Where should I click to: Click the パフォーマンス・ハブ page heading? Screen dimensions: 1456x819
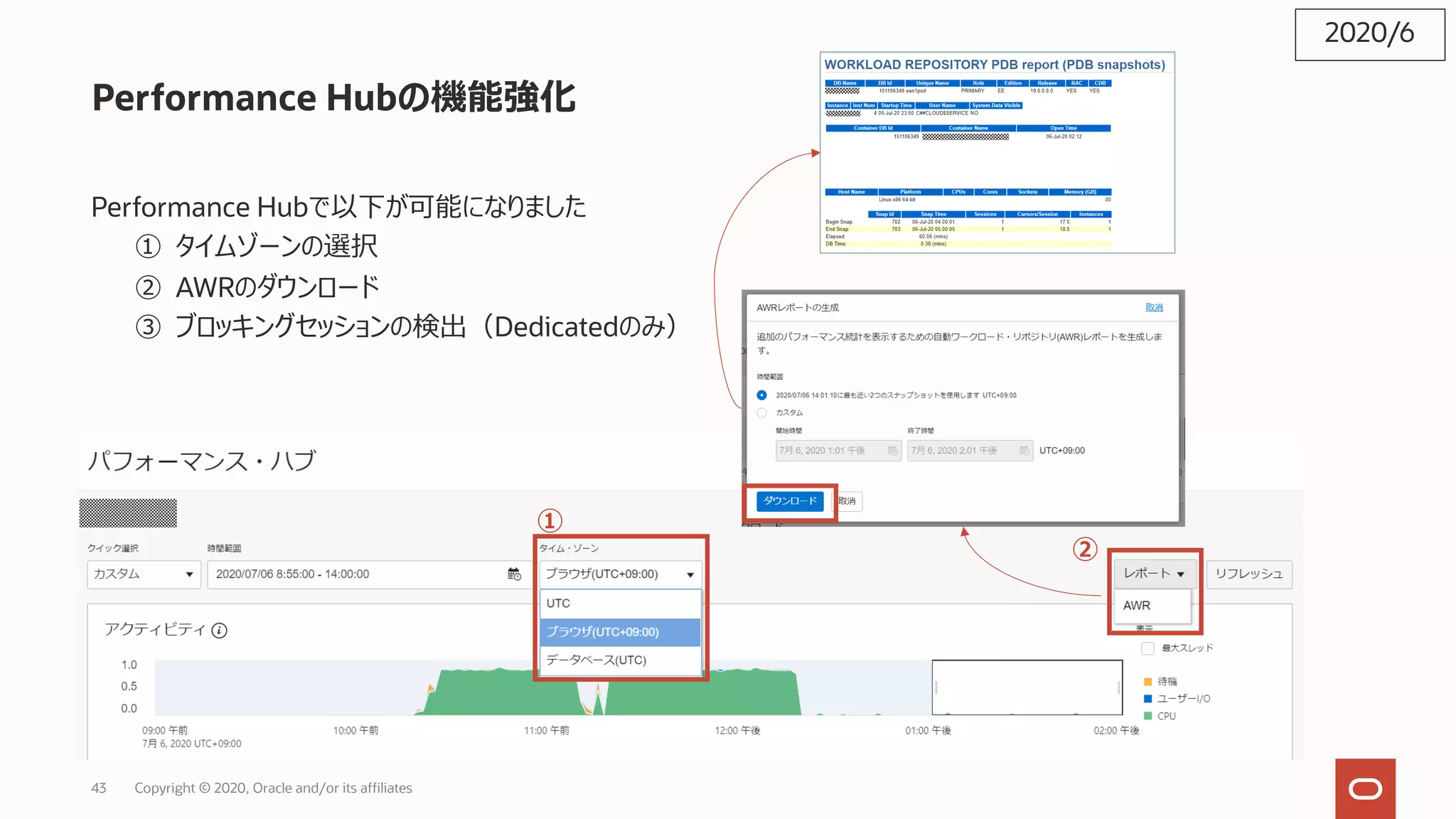pos(201,461)
